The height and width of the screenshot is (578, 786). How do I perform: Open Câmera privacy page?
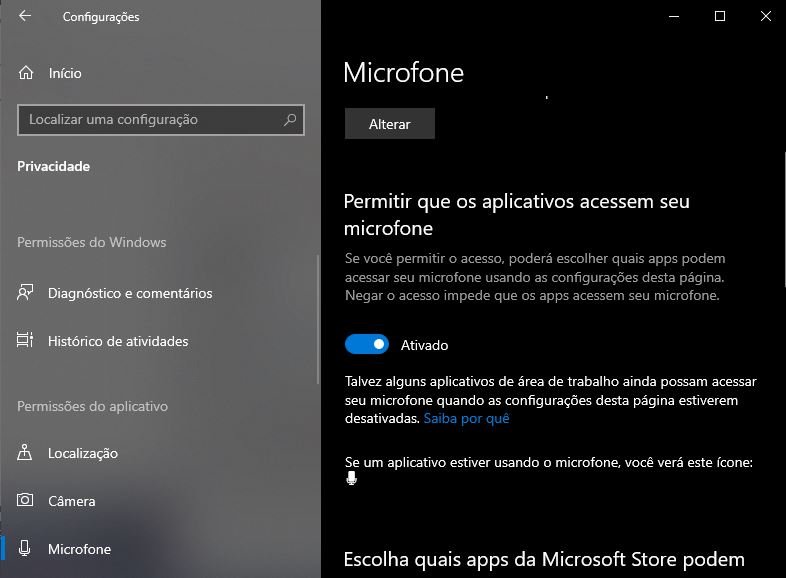tap(158, 501)
